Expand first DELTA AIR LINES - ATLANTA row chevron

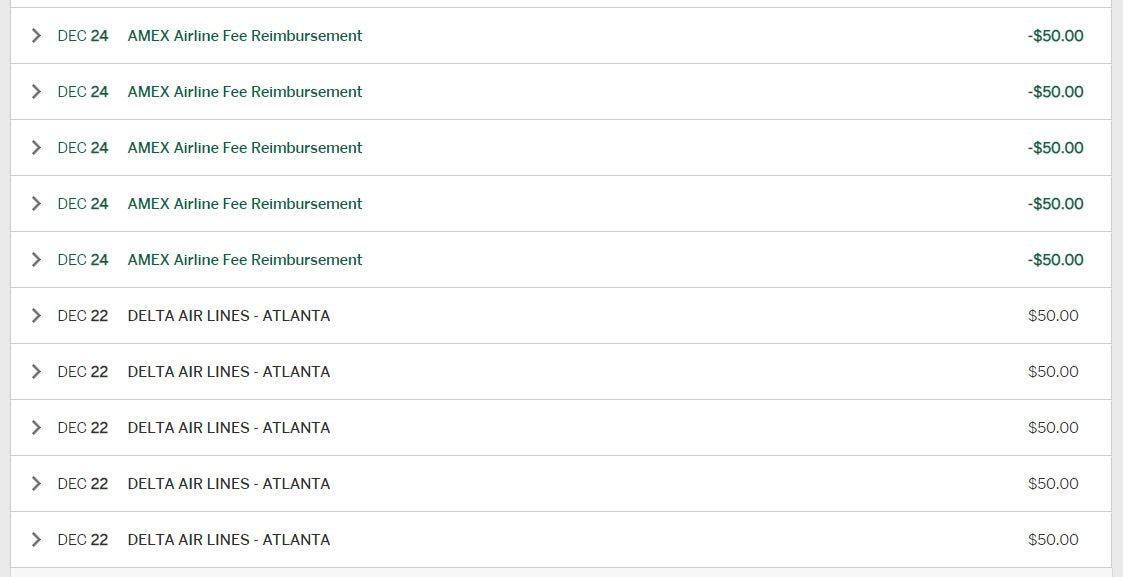pyautogui.click(x=37, y=316)
